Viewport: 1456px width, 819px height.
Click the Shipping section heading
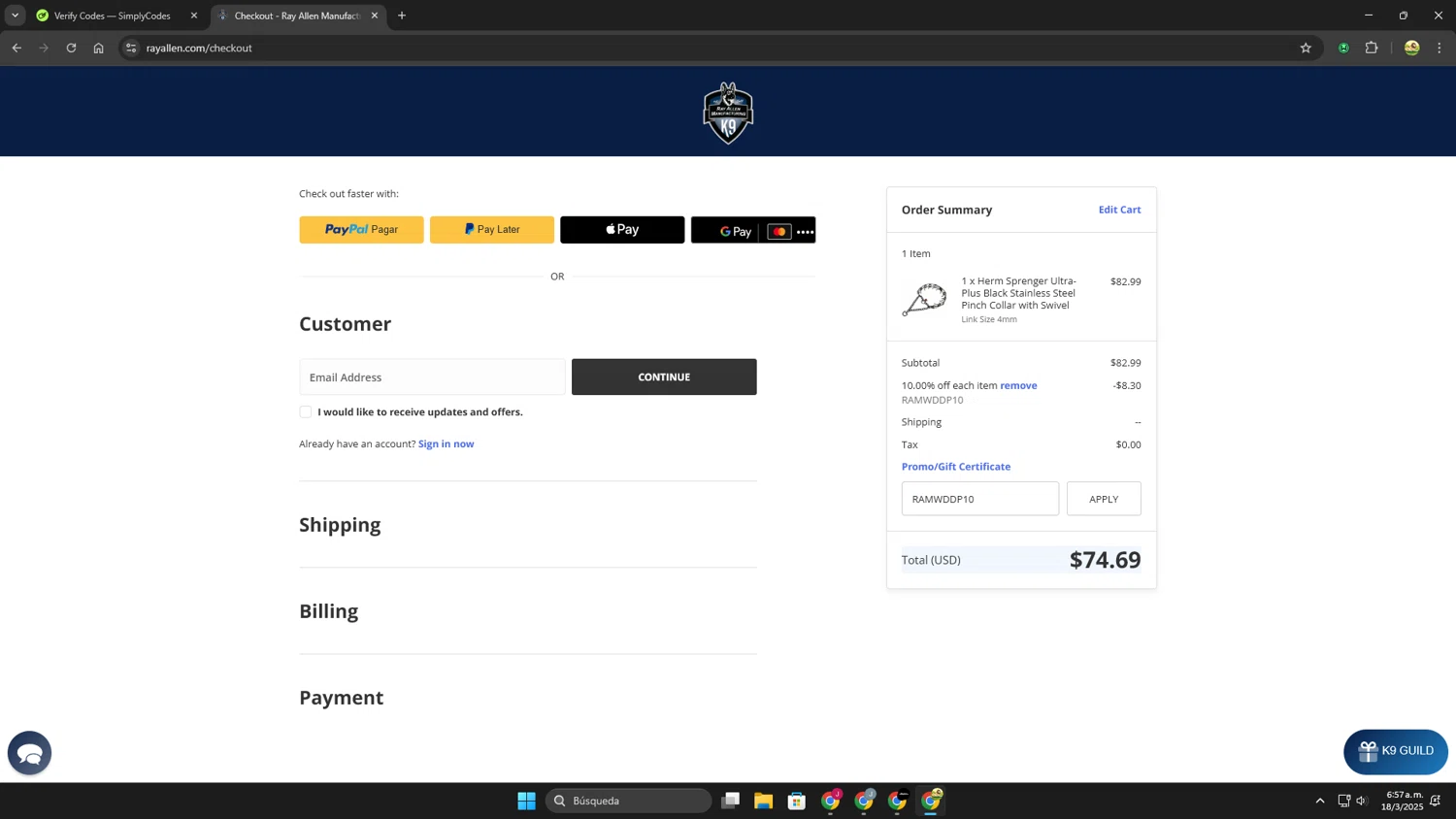pyautogui.click(x=340, y=525)
